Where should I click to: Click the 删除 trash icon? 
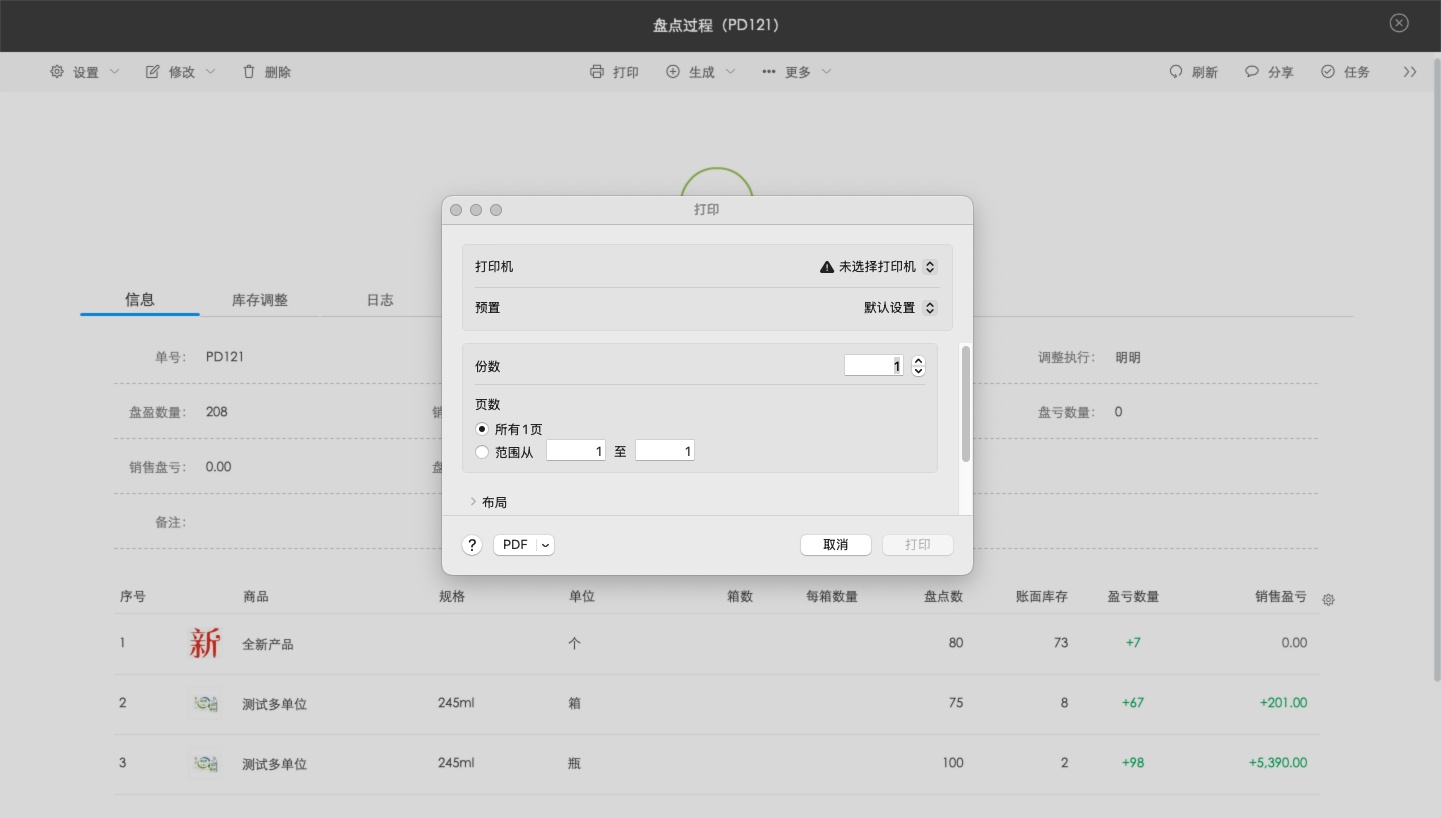[x=247, y=71]
